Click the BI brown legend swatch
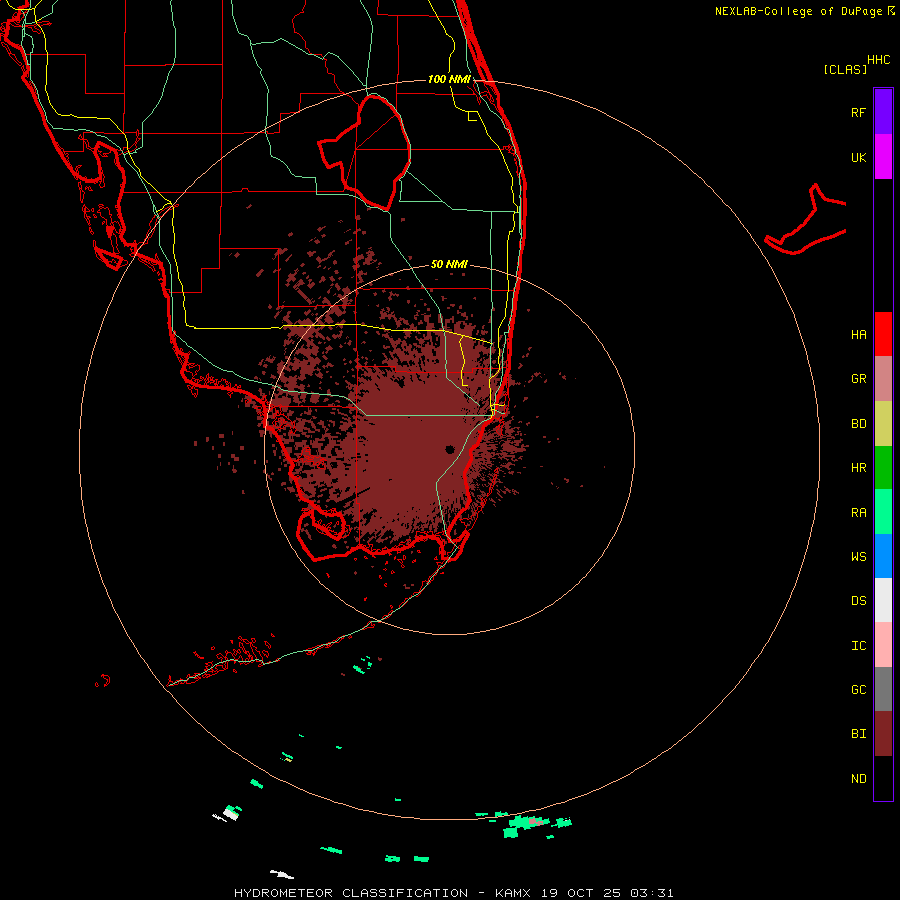Screen dimensions: 900x900 tap(883, 734)
